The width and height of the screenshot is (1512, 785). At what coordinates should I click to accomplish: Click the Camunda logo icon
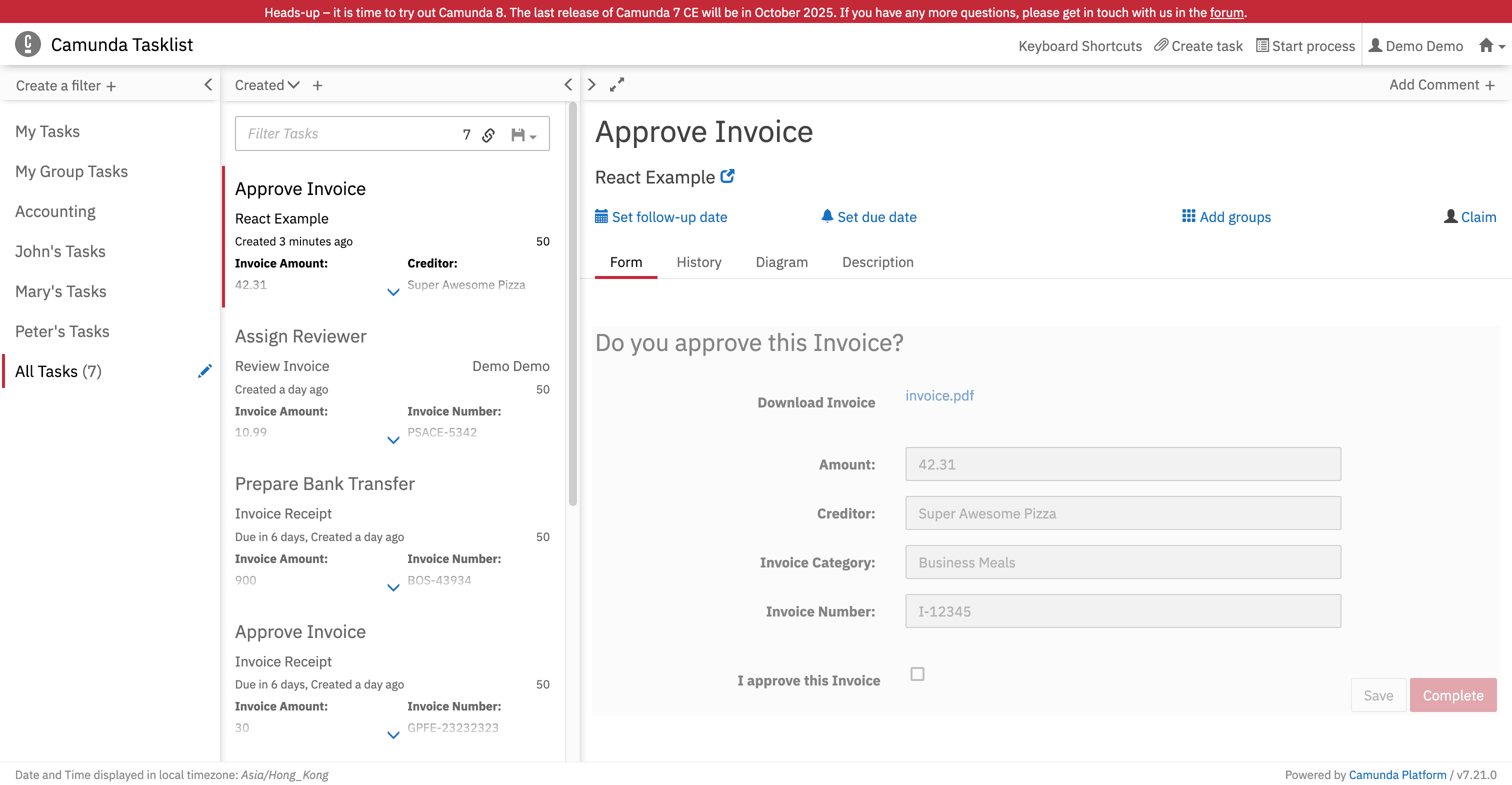point(27,44)
